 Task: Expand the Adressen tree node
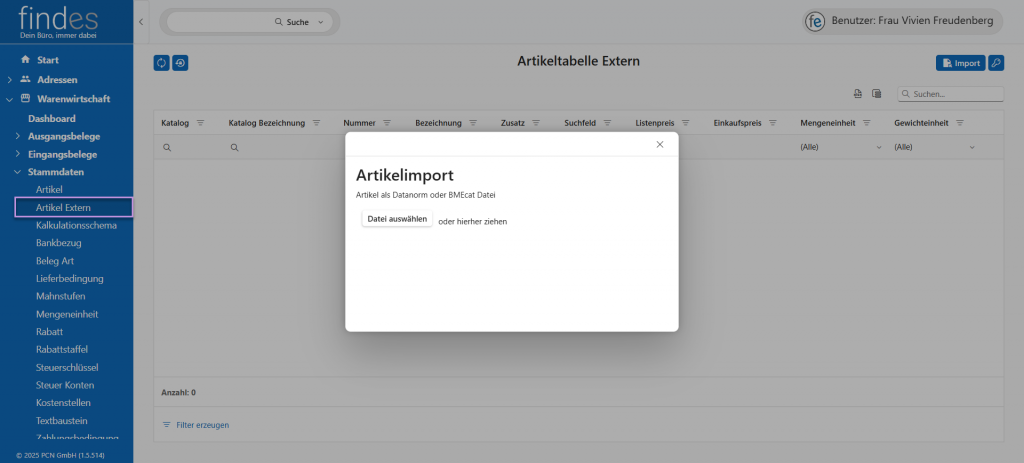pos(10,79)
